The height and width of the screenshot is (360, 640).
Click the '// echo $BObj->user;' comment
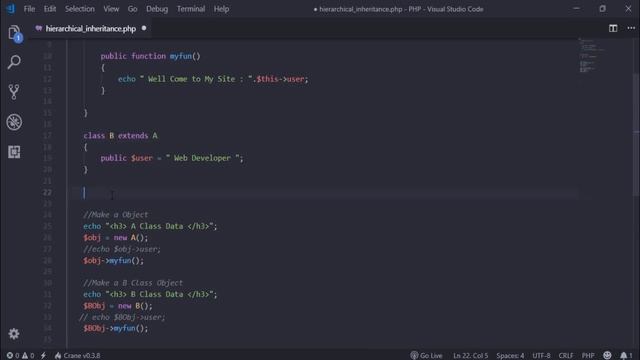pos(122,317)
